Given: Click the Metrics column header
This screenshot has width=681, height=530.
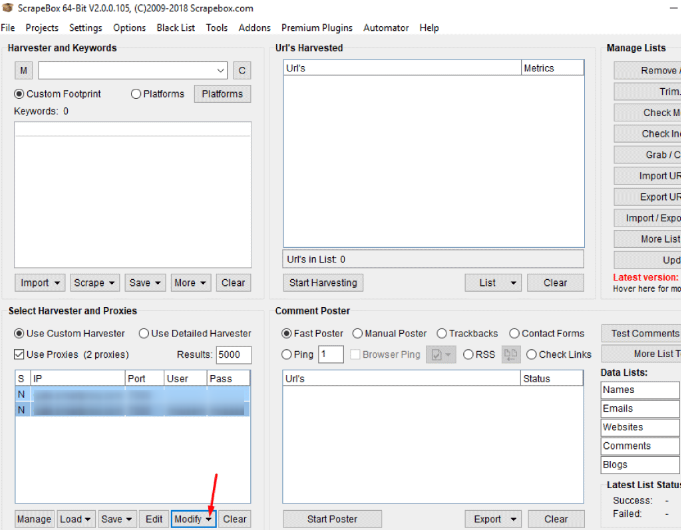Looking at the screenshot, I should point(552,68).
